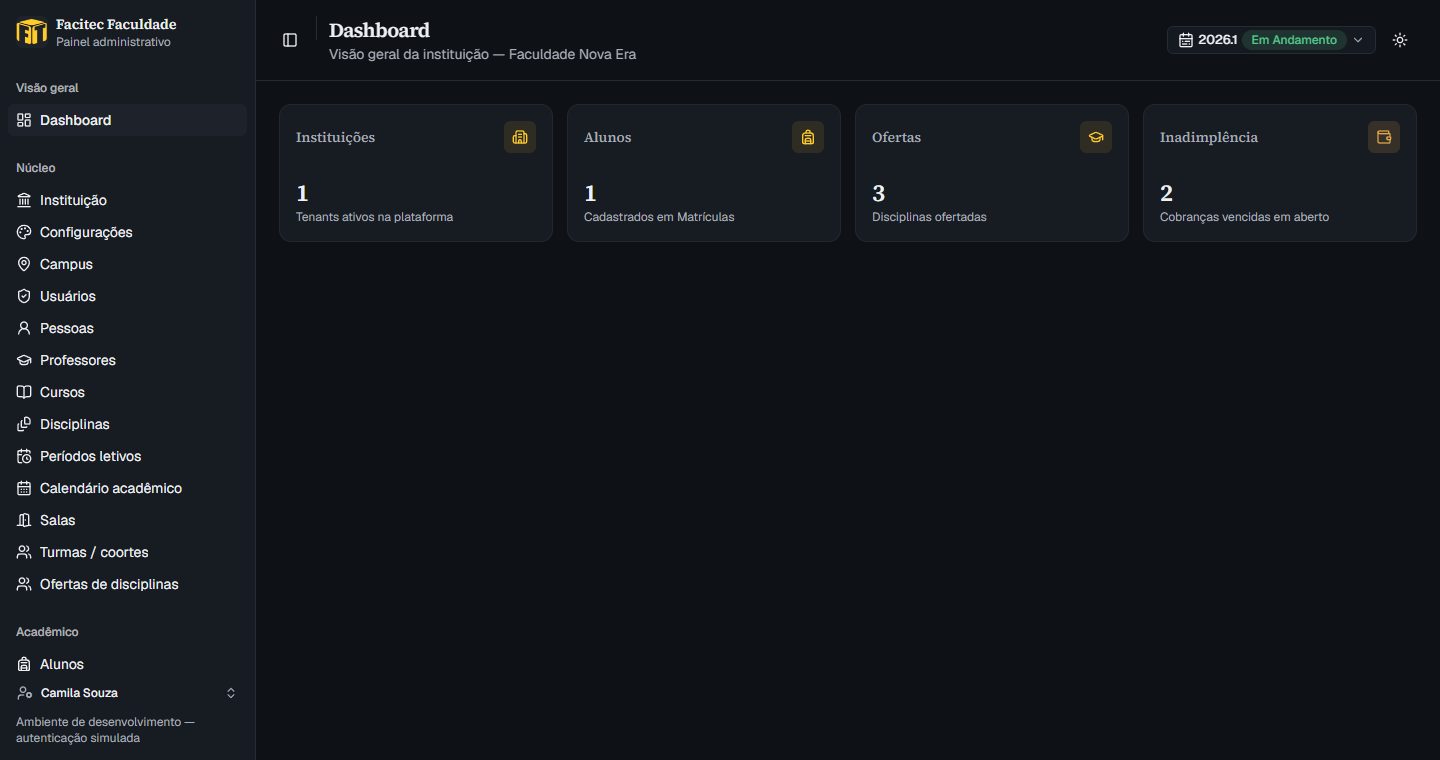This screenshot has height=760, width=1440.
Task: Open the Períodos letivos link
Action: click(127, 456)
